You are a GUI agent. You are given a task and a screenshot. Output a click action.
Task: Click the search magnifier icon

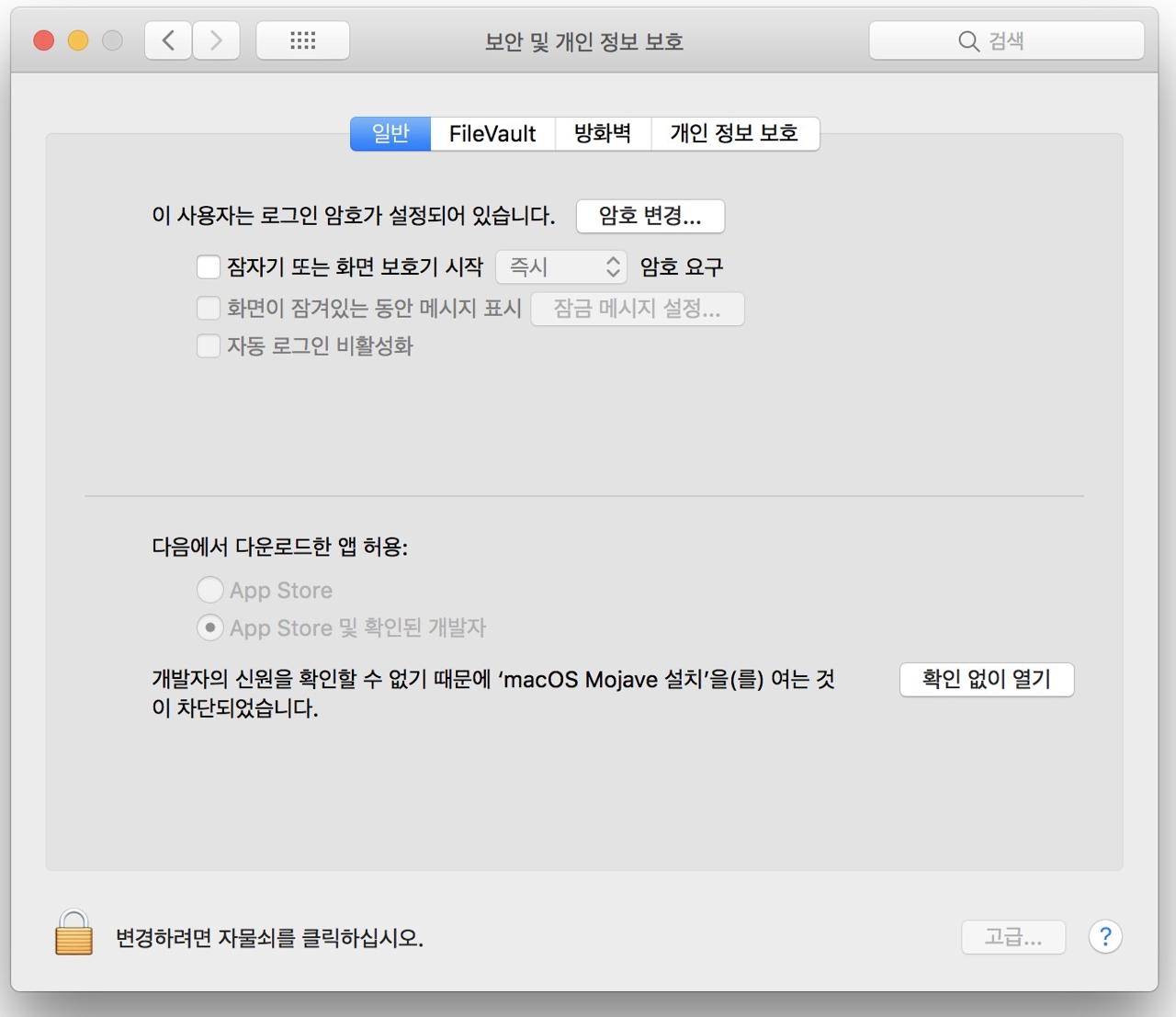click(968, 41)
